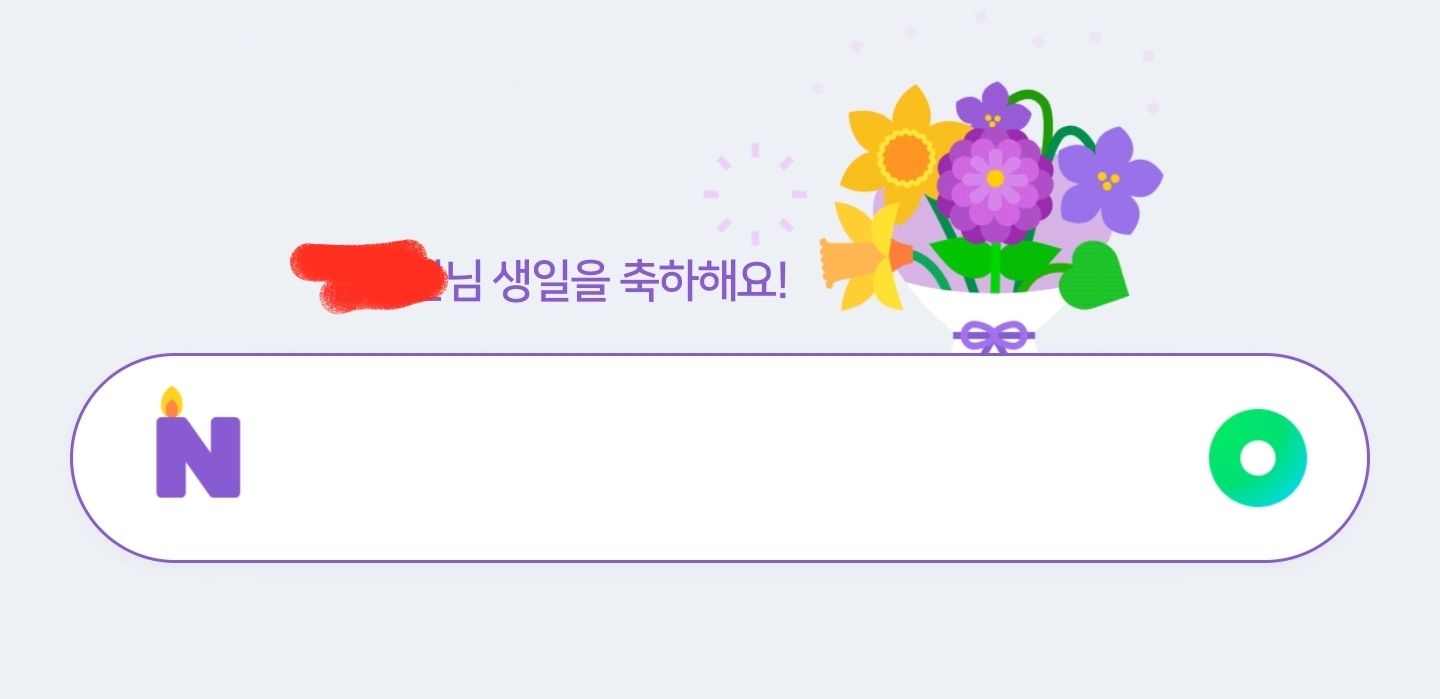This screenshot has width=1440, height=699.
Task: Click the yellow center of the purple dahlia
Action: pyautogui.click(x=994, y=178)
